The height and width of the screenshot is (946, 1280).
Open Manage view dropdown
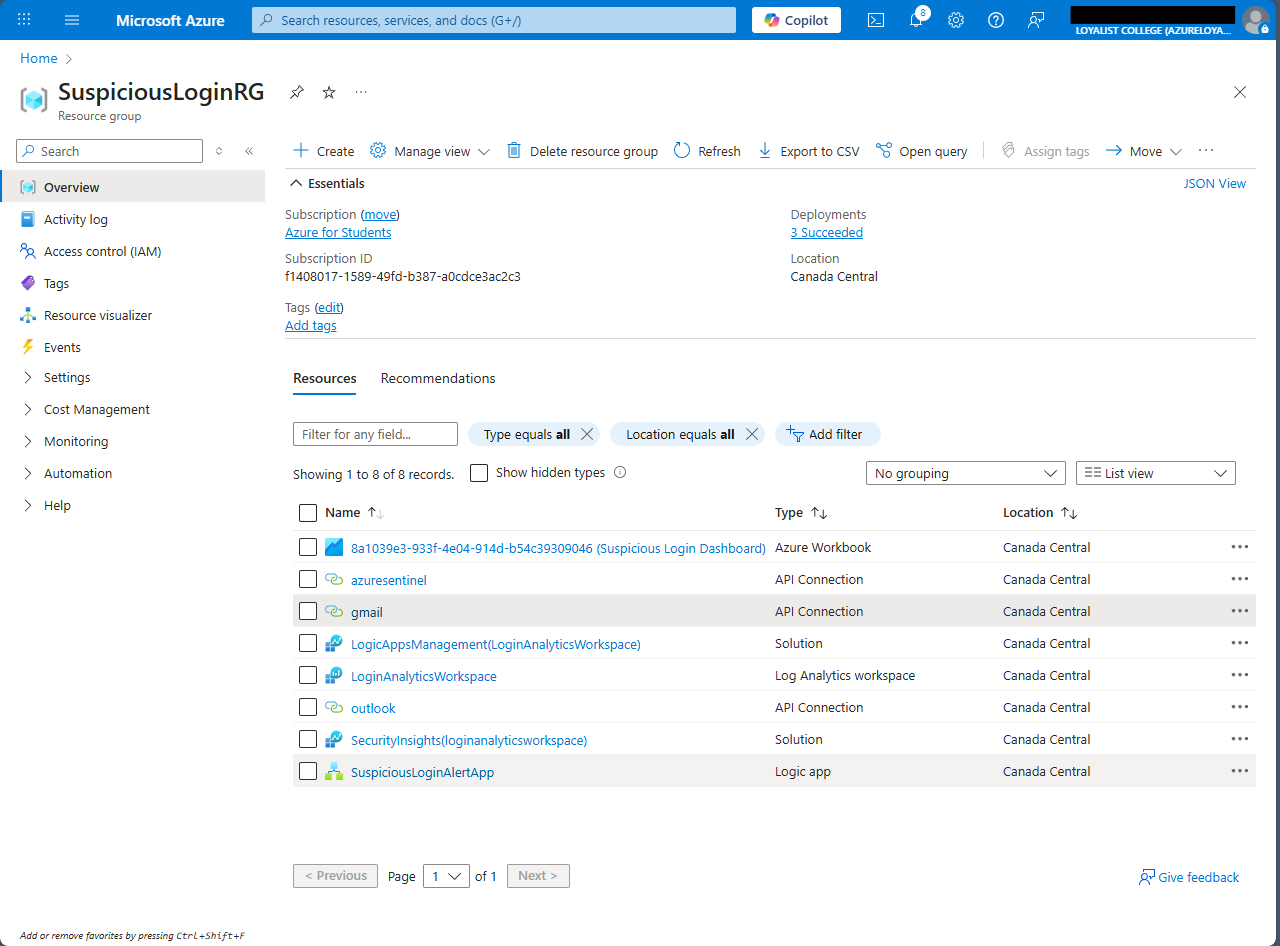pyautogui.click(x=430, y=151)
